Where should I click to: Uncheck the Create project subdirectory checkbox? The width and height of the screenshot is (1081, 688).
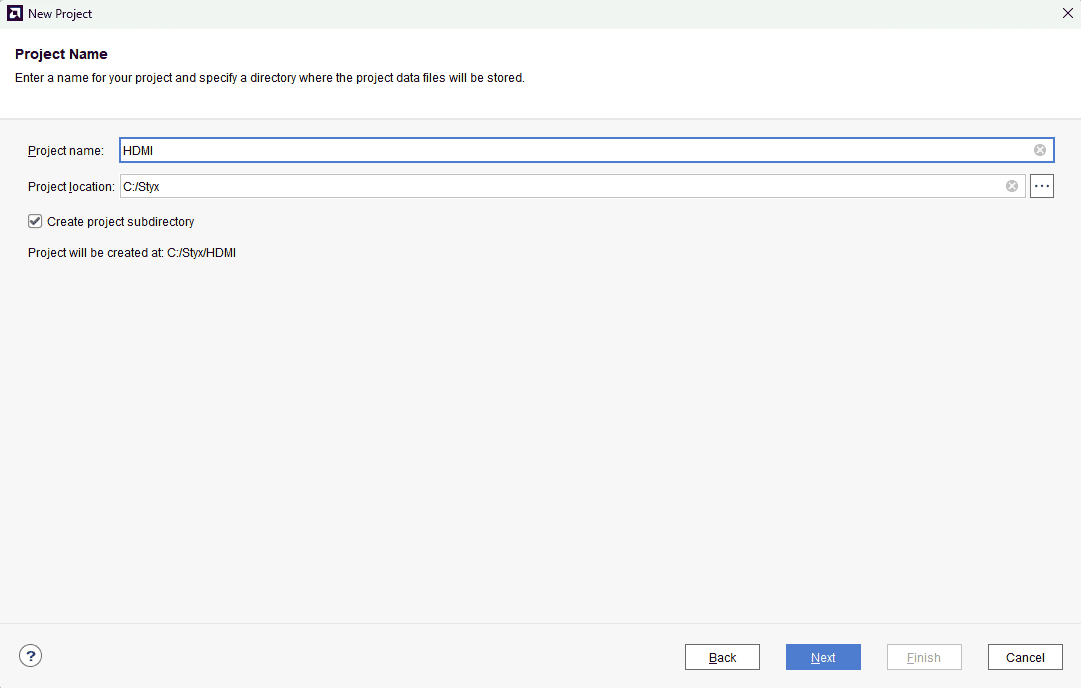35,221
